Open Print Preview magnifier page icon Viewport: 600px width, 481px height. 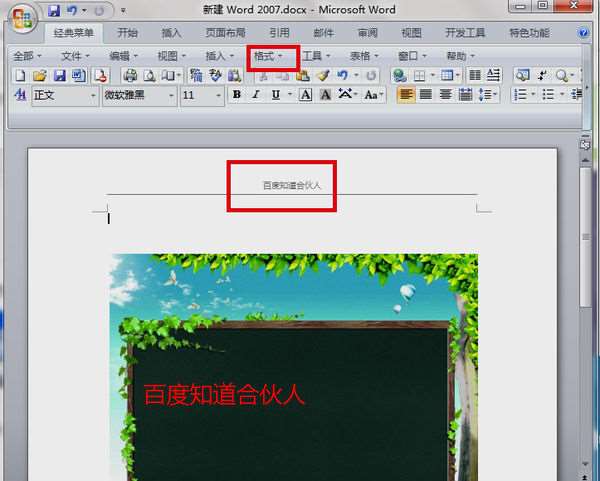click(149, 75)
